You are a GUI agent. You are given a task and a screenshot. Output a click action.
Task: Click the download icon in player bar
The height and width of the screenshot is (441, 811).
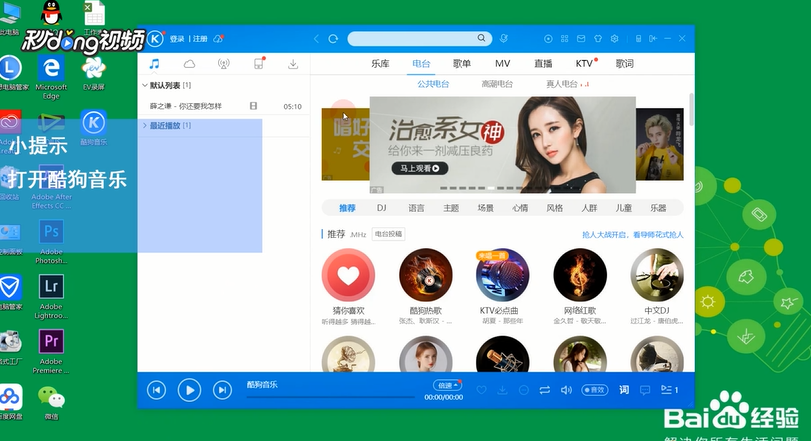coord(502,390)
